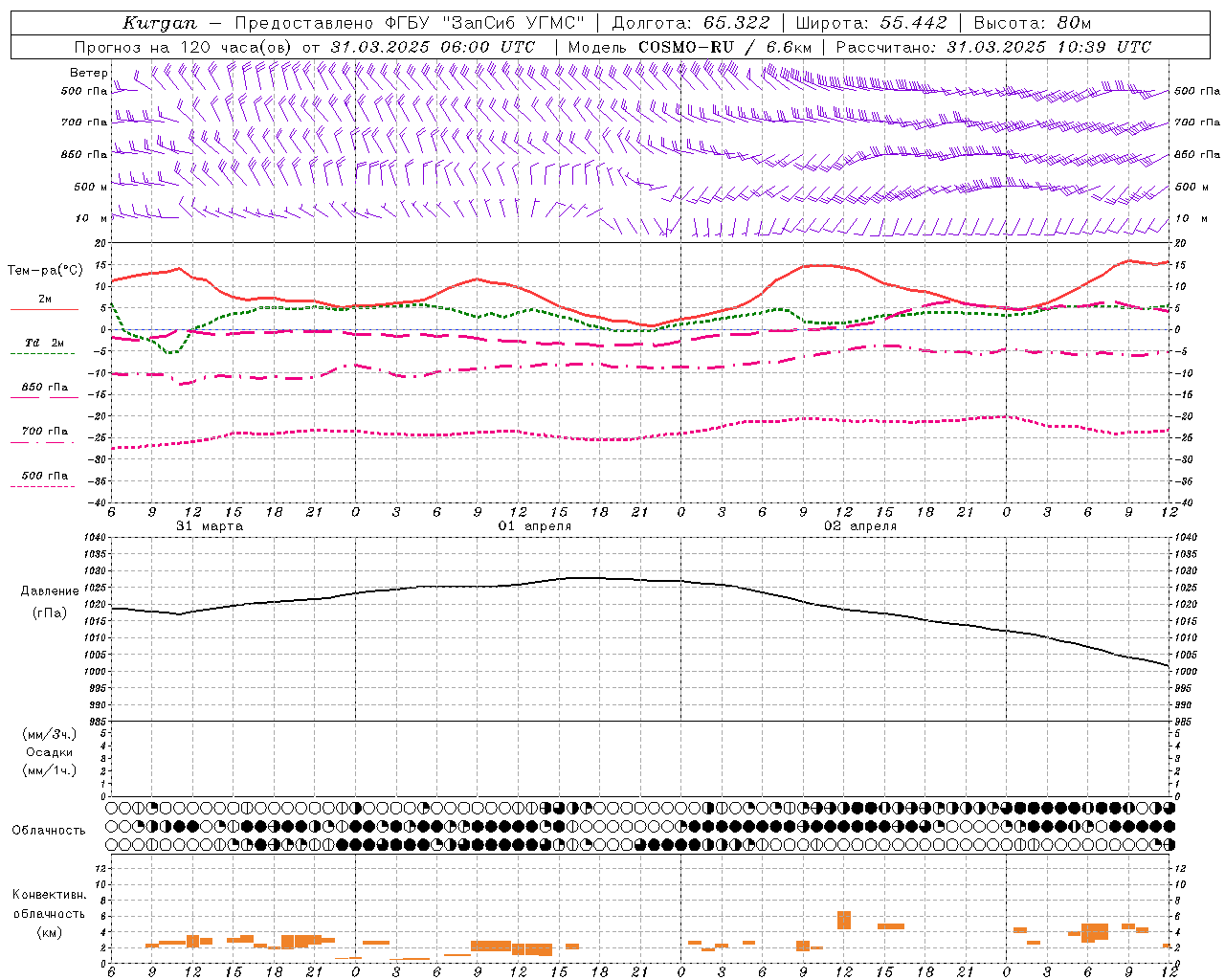This screenshot has width=1225, height=980.
Task: Click the "(мм/1ч.)" precipitation unit label
Action: 50,770
